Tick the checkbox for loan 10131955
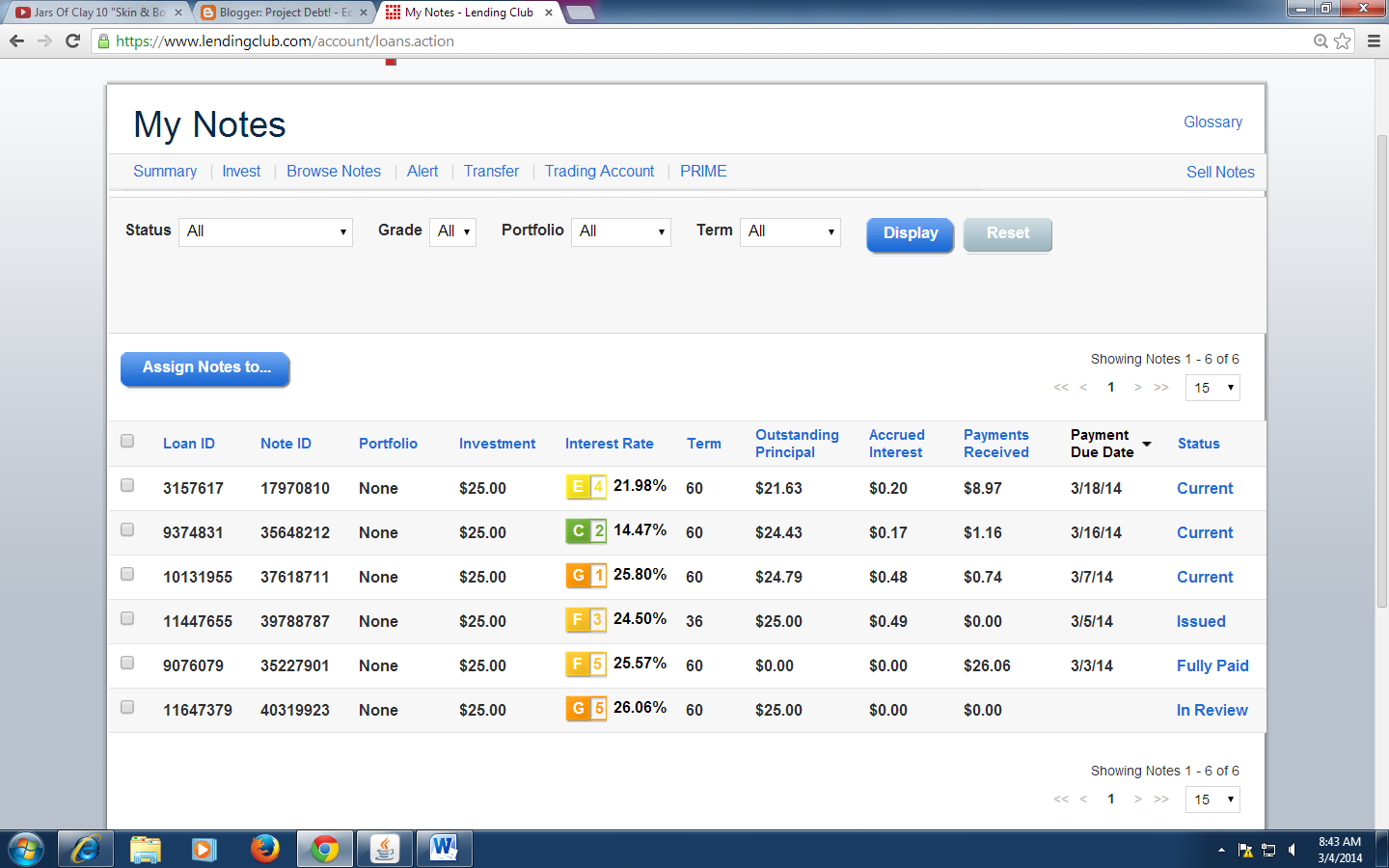Viewport: 1389px width, 868px height. pyautogui.click(x=127, y=574)
